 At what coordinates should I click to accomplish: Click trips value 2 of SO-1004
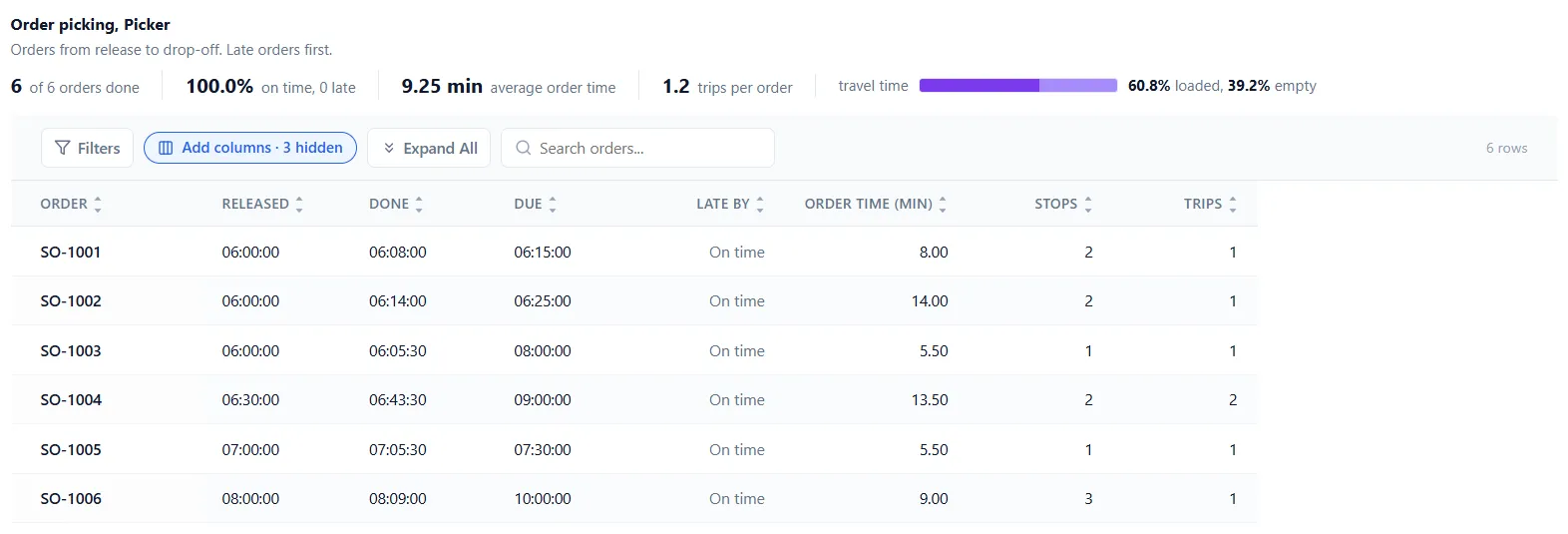(1233, 399)
